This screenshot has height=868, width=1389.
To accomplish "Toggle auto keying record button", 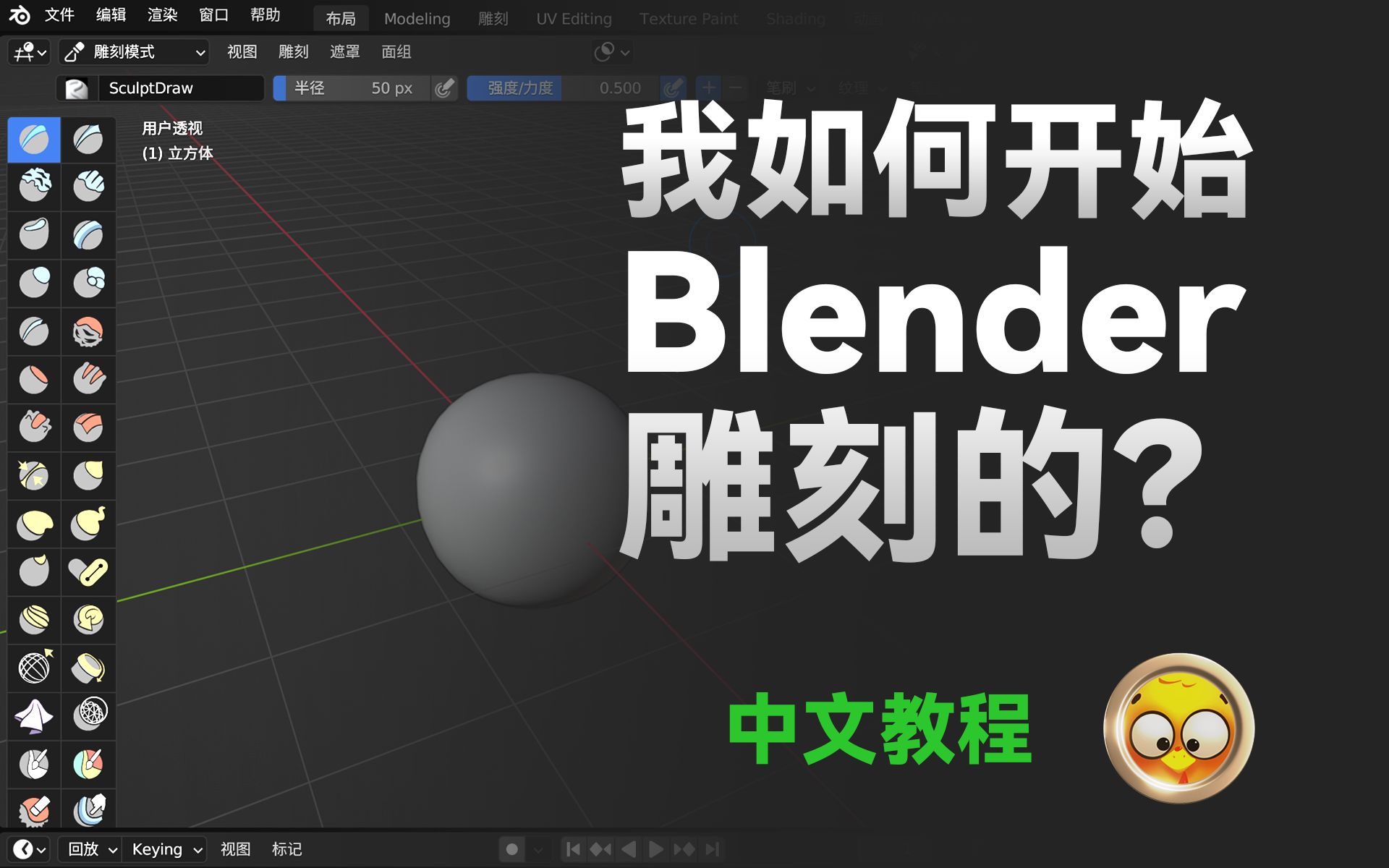I will pos(511,849).
